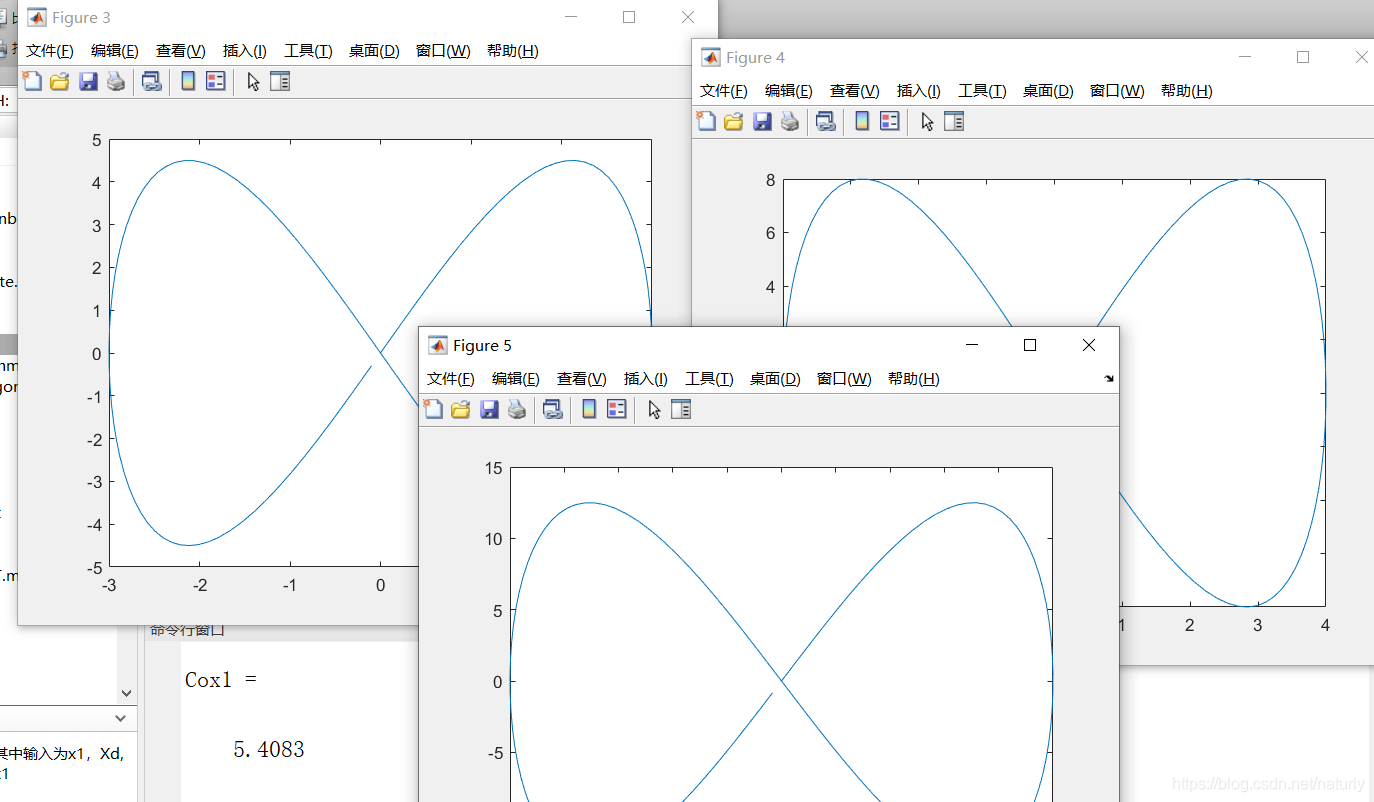
Task: Maximize the Figure 5 window
Action: coord(1030,345)
